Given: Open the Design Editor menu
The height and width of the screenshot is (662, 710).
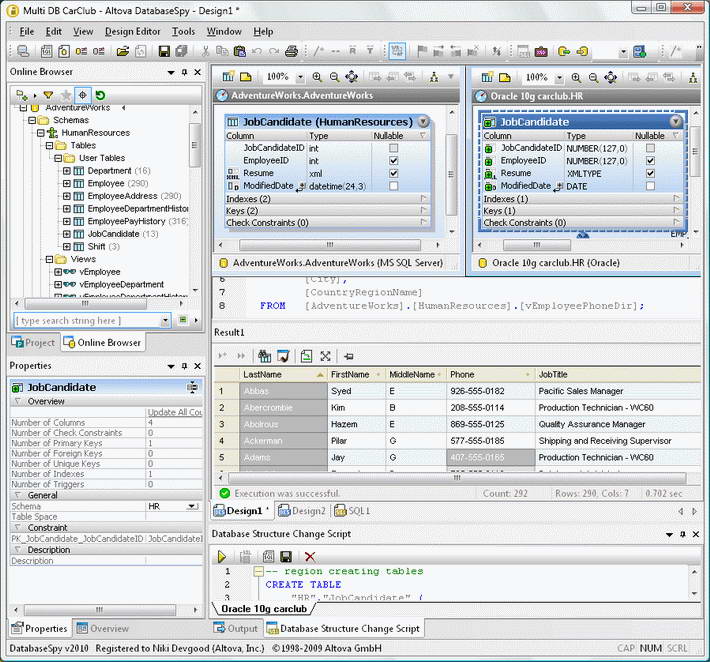Looking at the screenshot, I should pos(133,31).
